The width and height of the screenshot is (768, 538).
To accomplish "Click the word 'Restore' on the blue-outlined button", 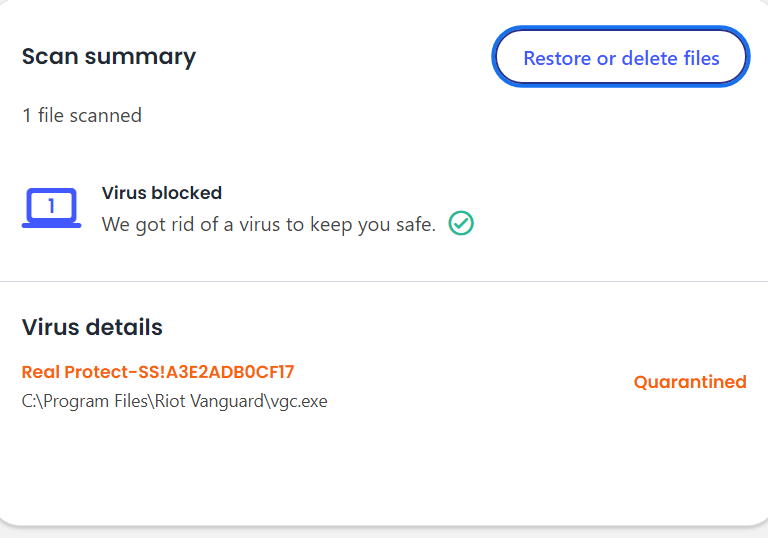I will pyautogui.click(x=557, y=58).
